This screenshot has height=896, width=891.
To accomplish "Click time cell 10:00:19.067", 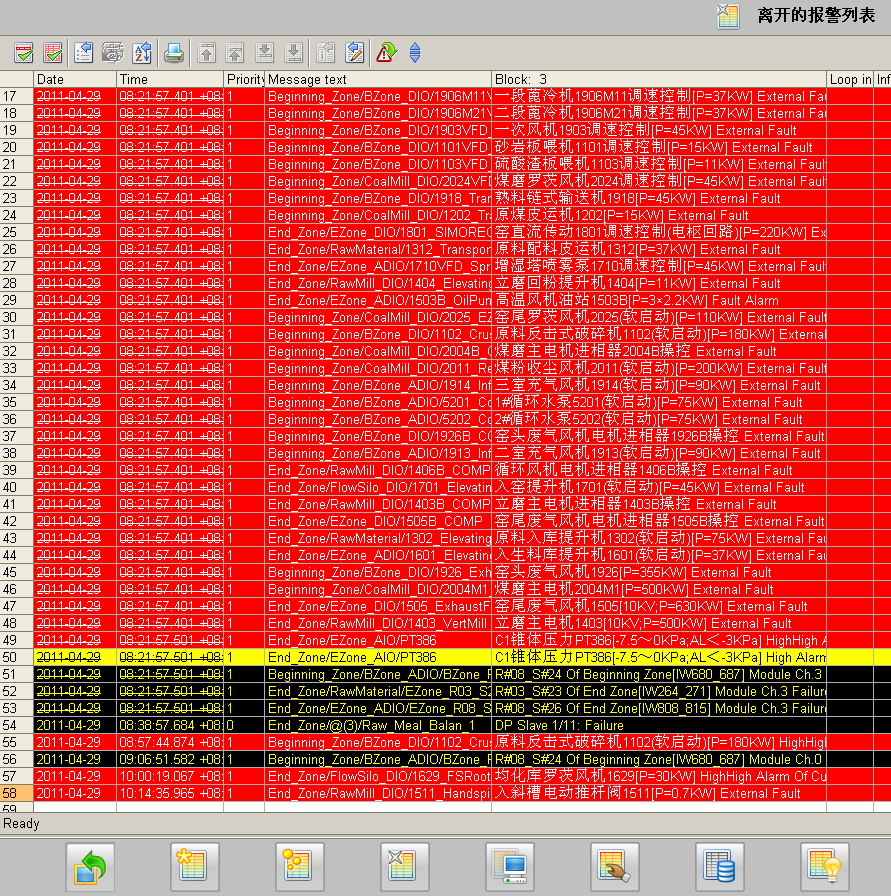I will pyautogui.click(x=170, y=776).
